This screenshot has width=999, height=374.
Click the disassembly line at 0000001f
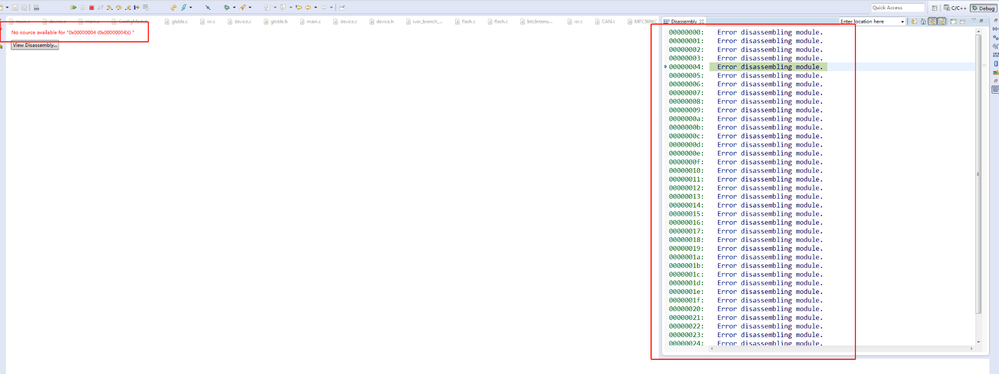coord(745,300)
